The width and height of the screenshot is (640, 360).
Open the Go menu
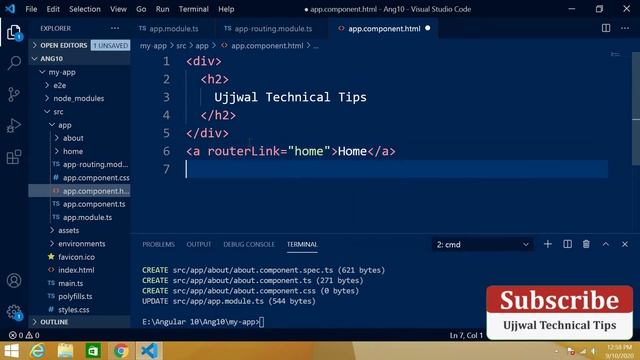(141, 9)
